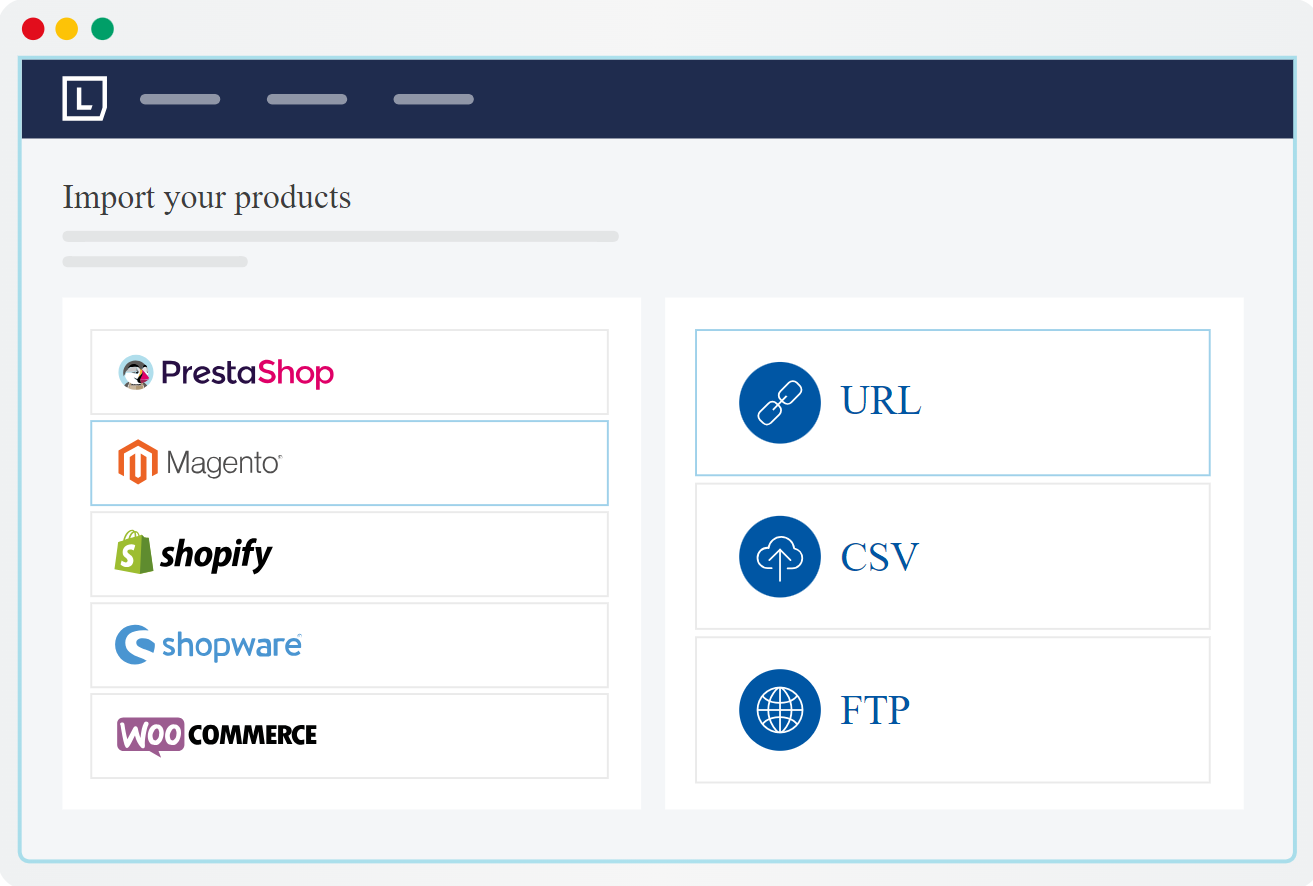Choose the Magento import card
The width and height of the screenshot is (1313, 886).
pyautogui.click(x=349, y=463)
